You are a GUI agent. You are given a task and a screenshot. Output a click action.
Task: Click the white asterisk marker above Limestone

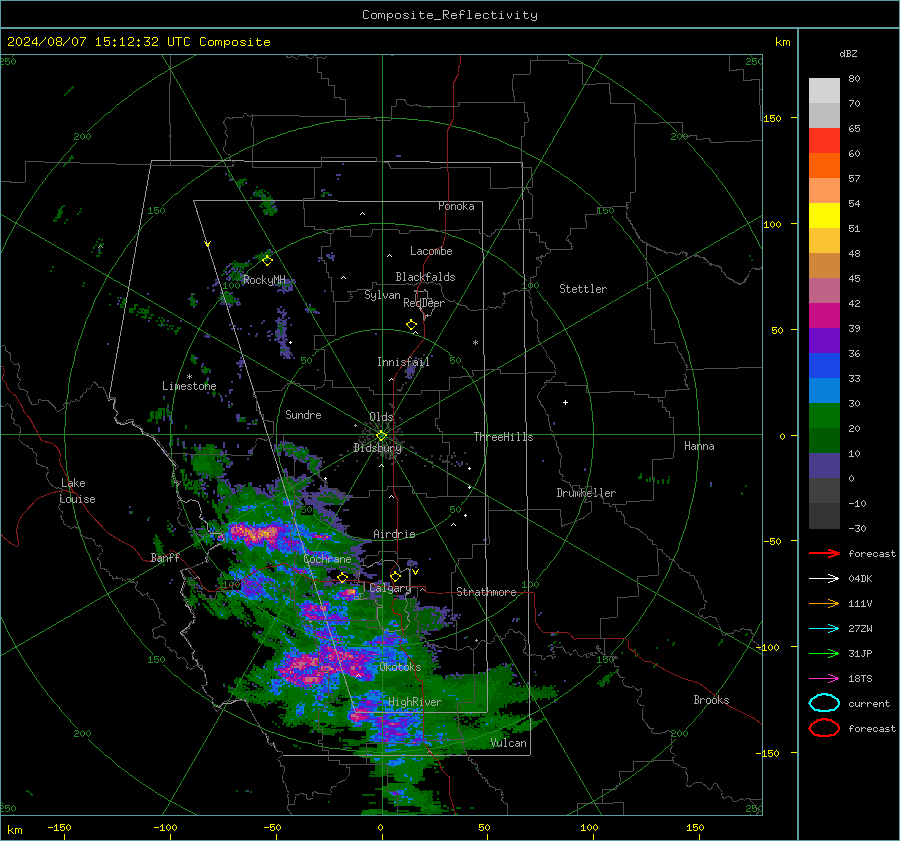pos(189,377)
